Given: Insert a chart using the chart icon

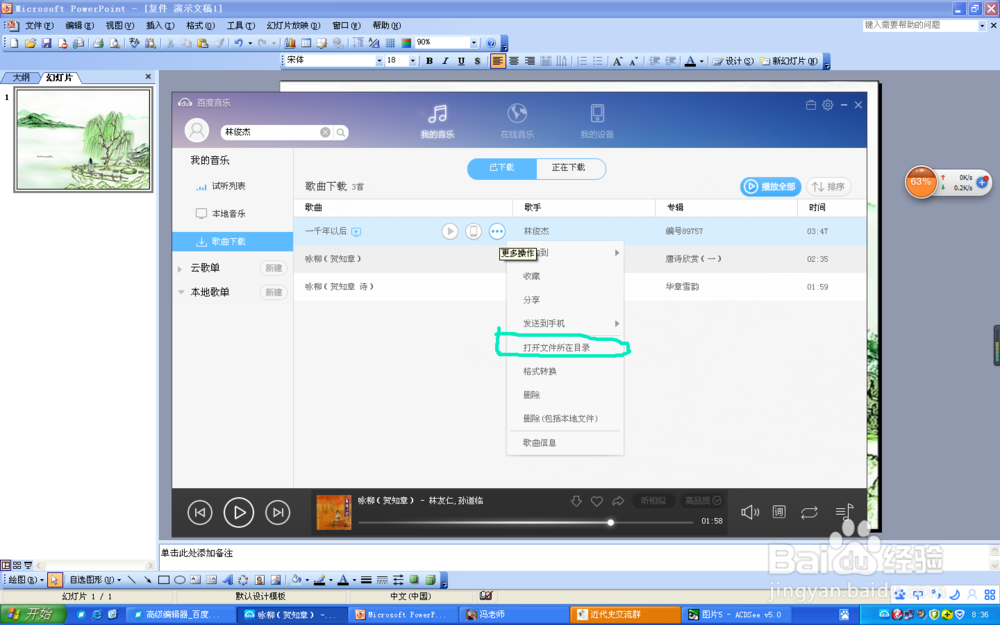Looking at the screenshot, I should [290, 43].
